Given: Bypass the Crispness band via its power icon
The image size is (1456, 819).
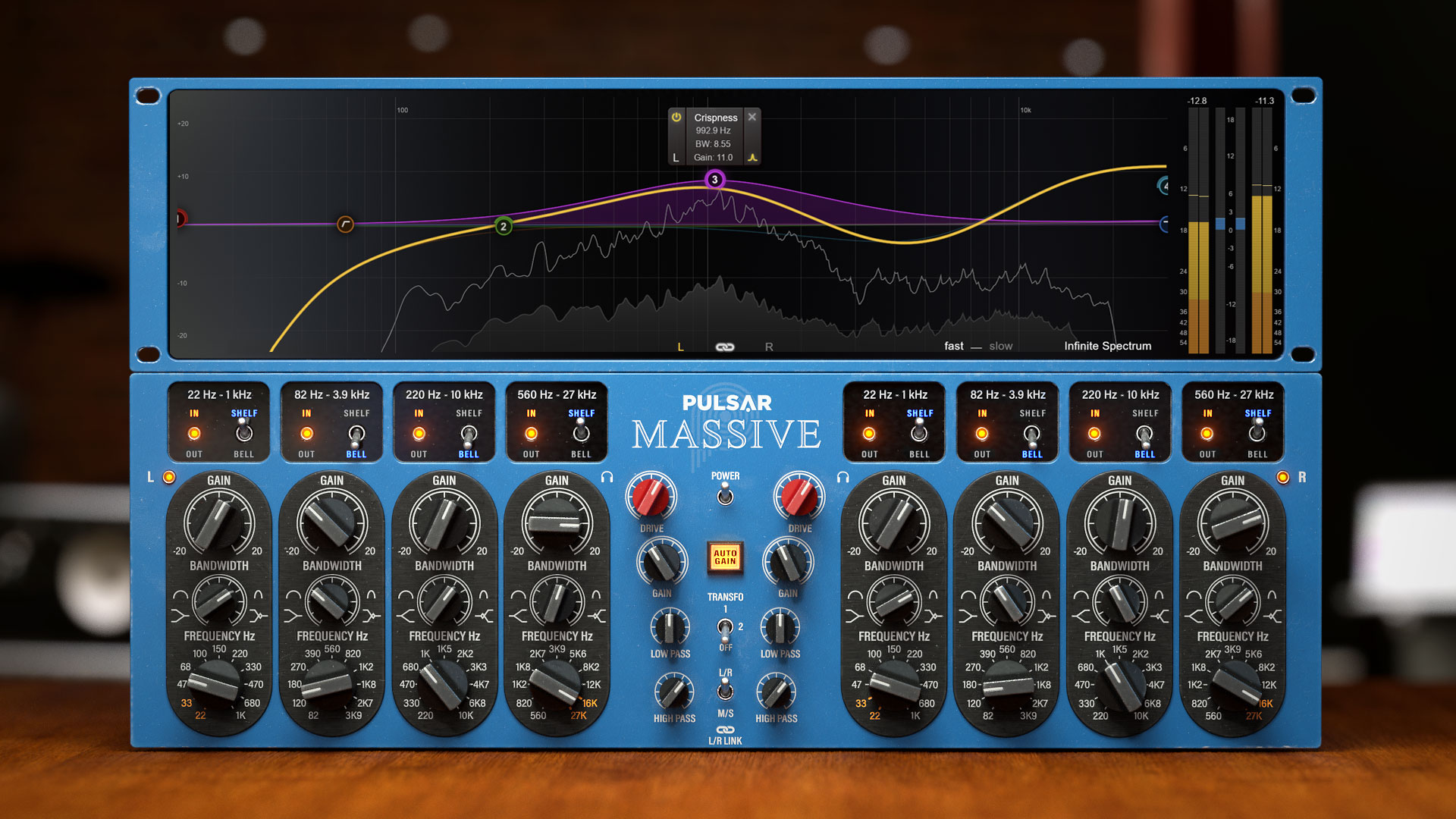Looking at the screenshot, I should pos(677,118).
